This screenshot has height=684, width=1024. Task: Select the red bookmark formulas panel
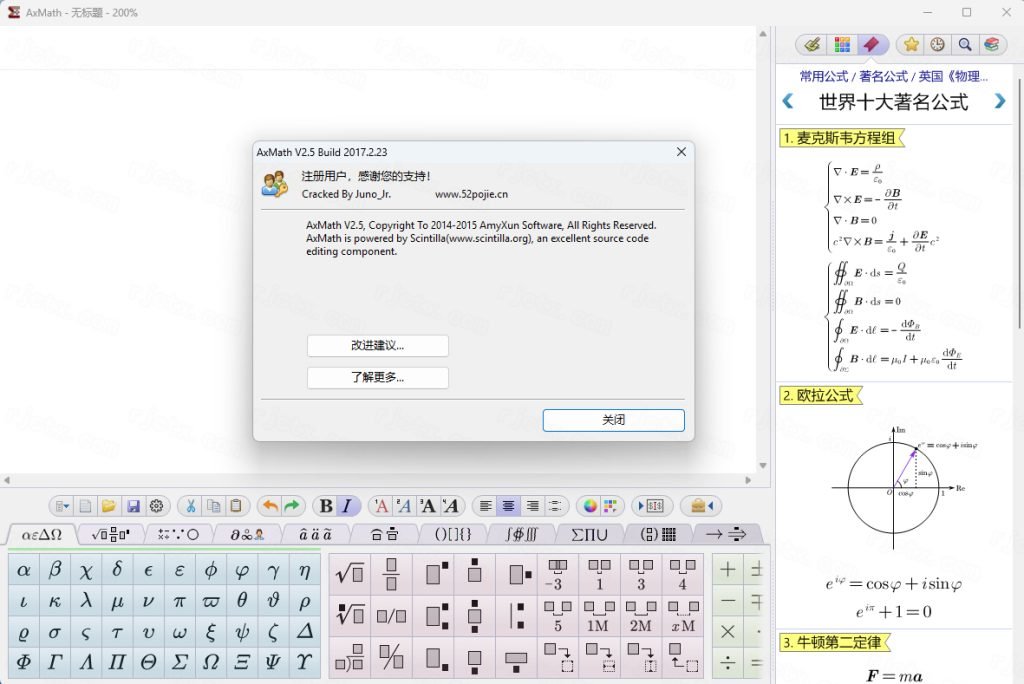[x=871, y=44]
